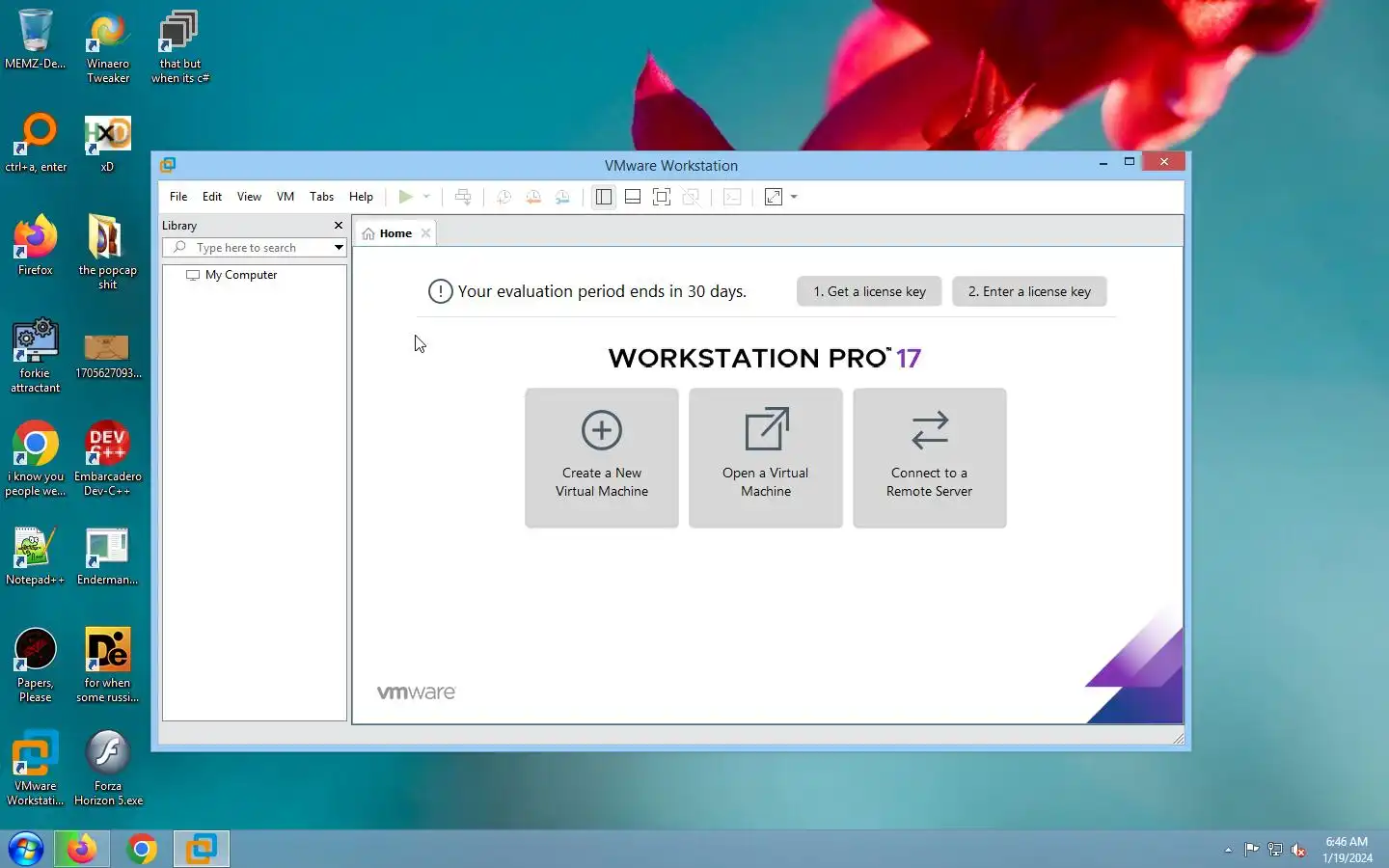
Task: Click the stretch guest display icon
Action: [774, 197]
